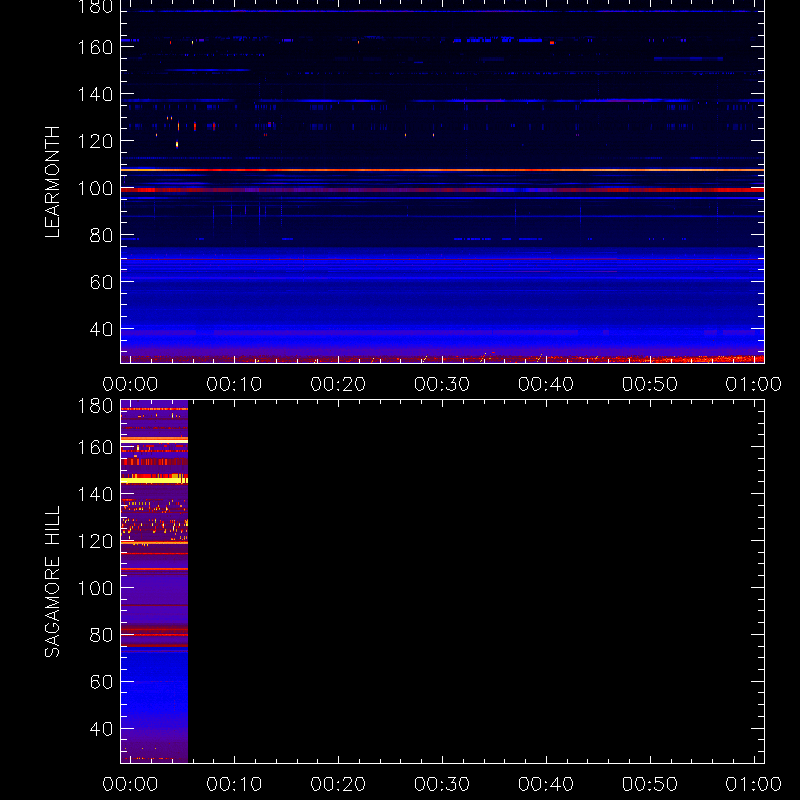The width and height of the screenshot is (800, 800).
Task: Select the 80 tick label on Sagamore Hill plot
Action: click(101, 635)
